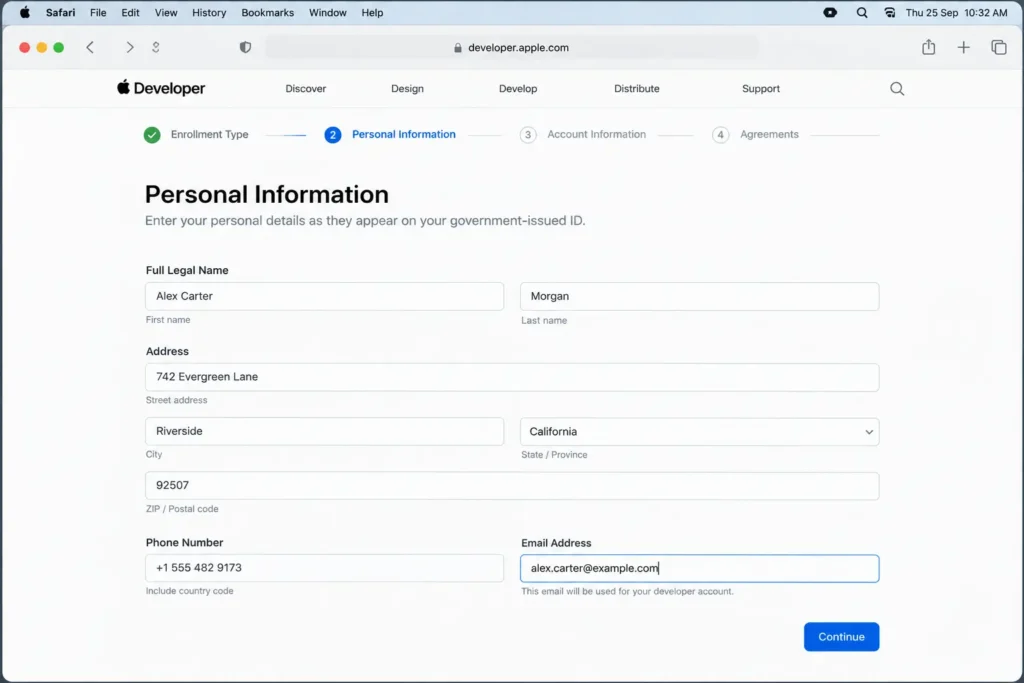Select the Personal Information step label

pos(404,135)
